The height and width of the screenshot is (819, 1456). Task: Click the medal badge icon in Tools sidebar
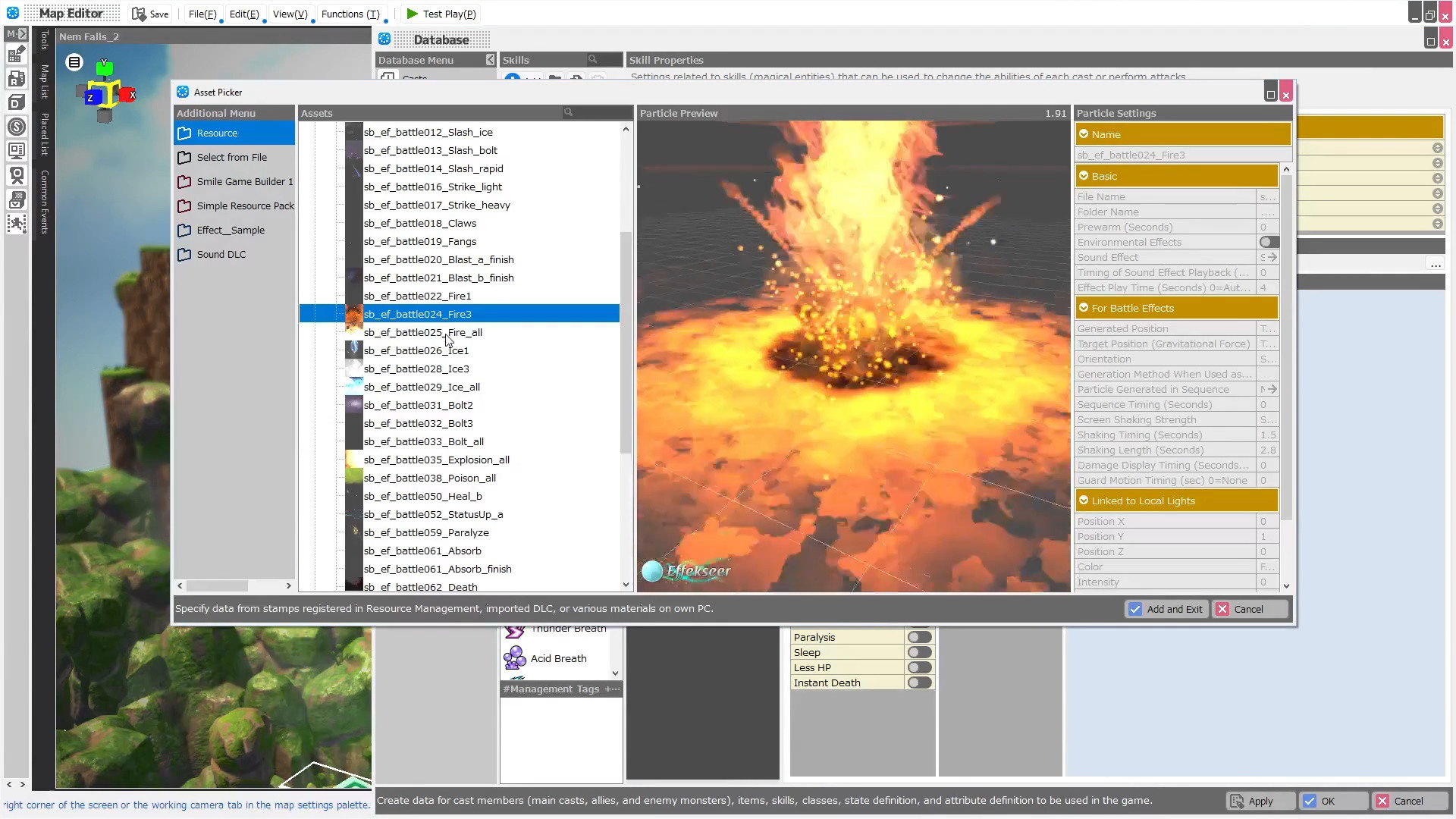pos(17,175)
